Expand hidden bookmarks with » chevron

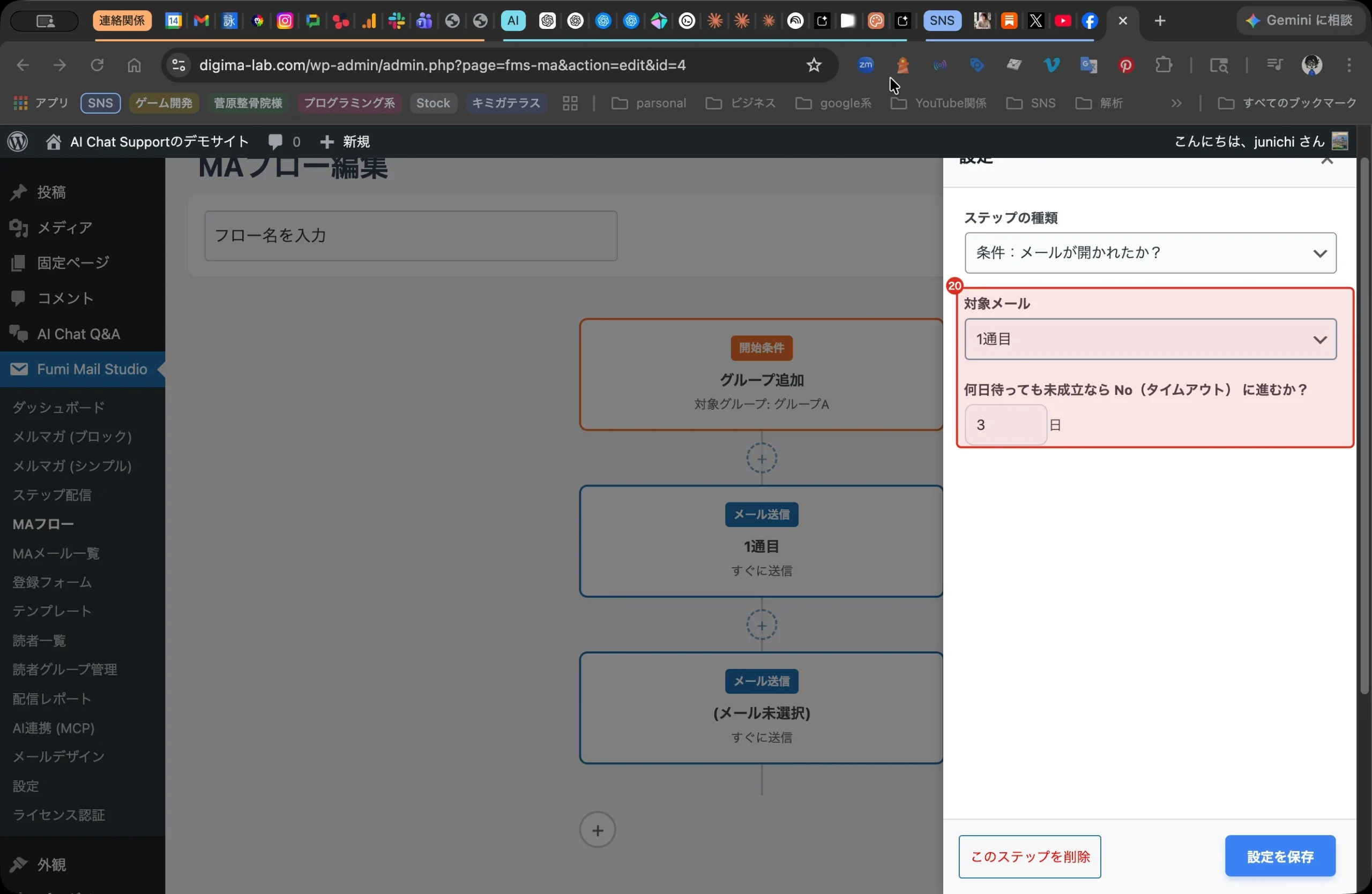point(1176,103)
